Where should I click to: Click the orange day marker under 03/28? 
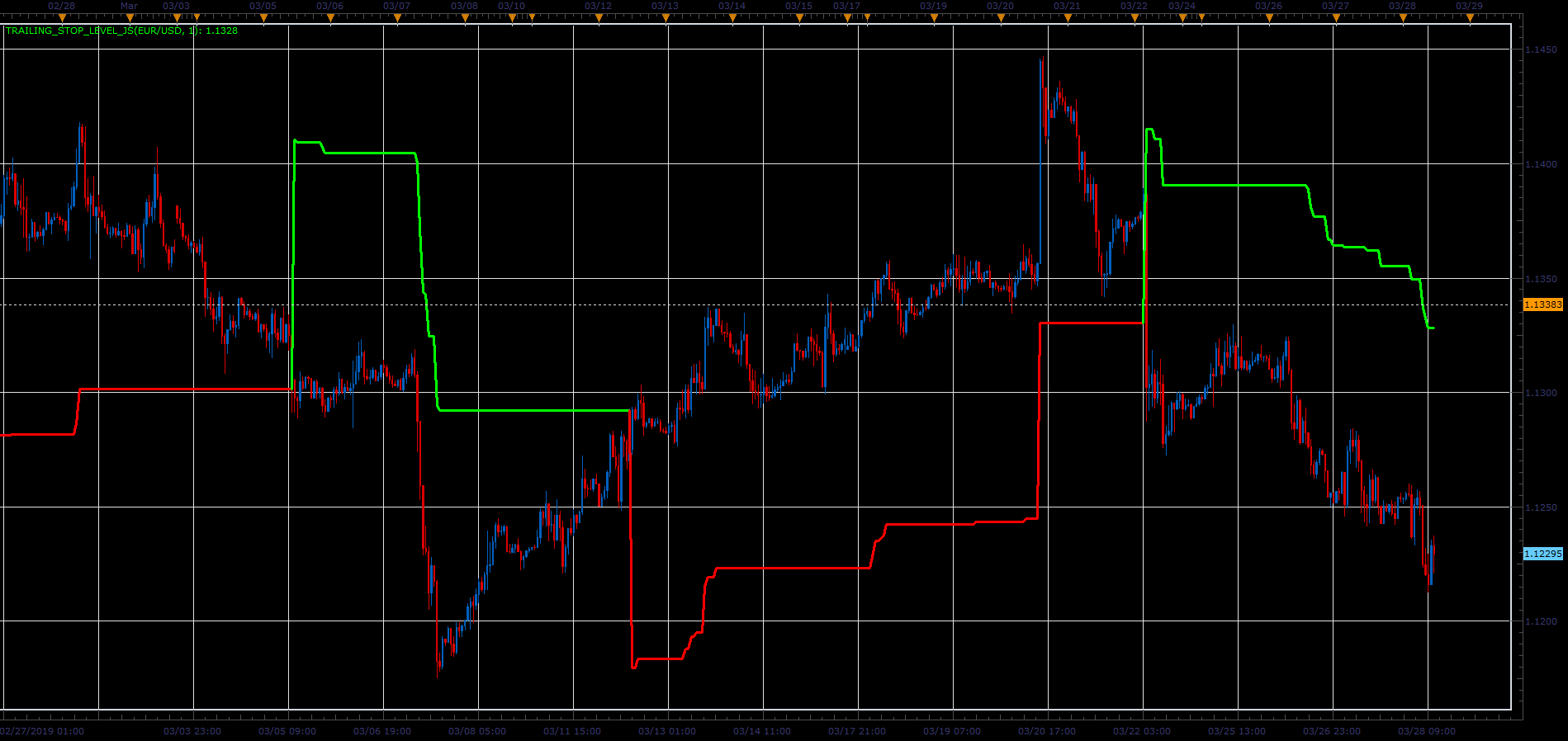click(1403, 17)
